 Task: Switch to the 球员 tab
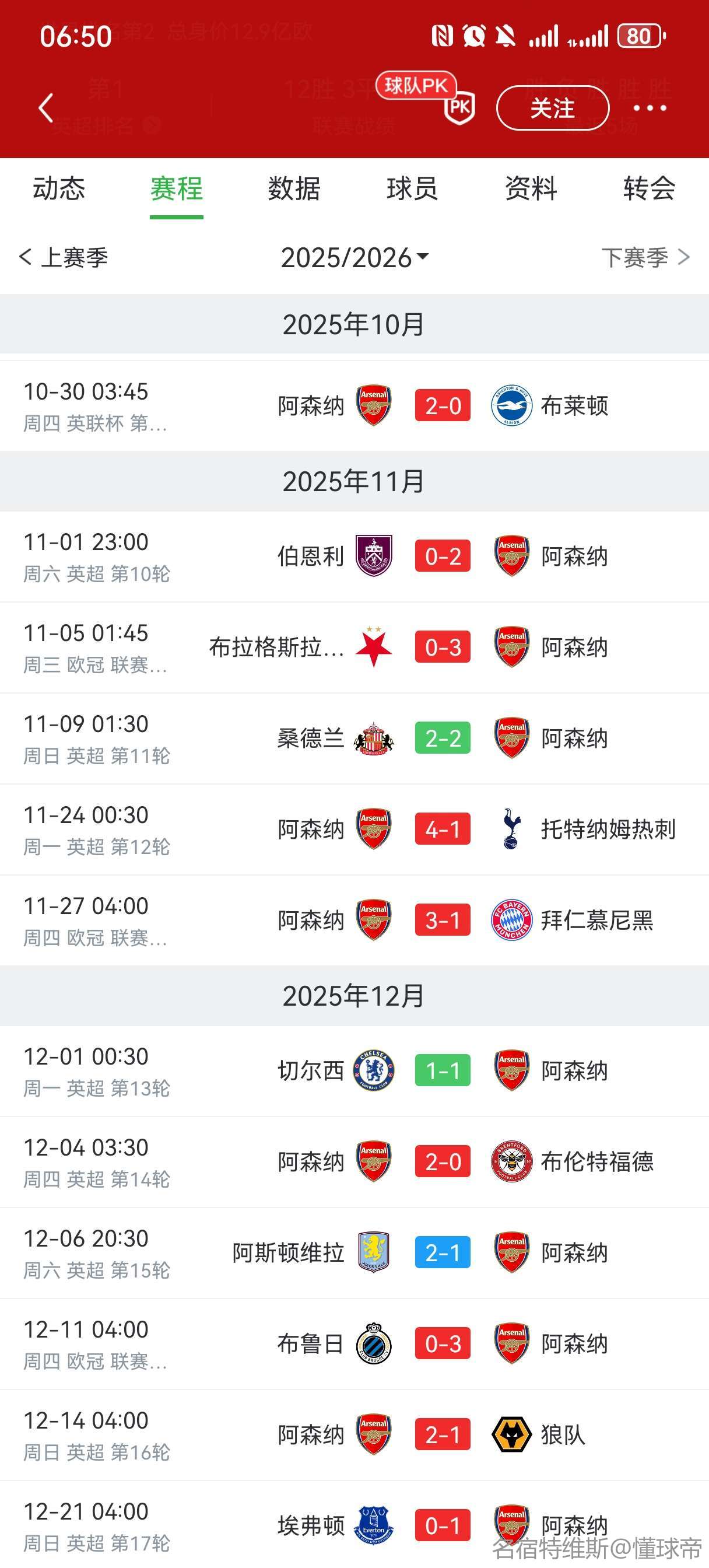pyautogui.click(x=412, y=188)
